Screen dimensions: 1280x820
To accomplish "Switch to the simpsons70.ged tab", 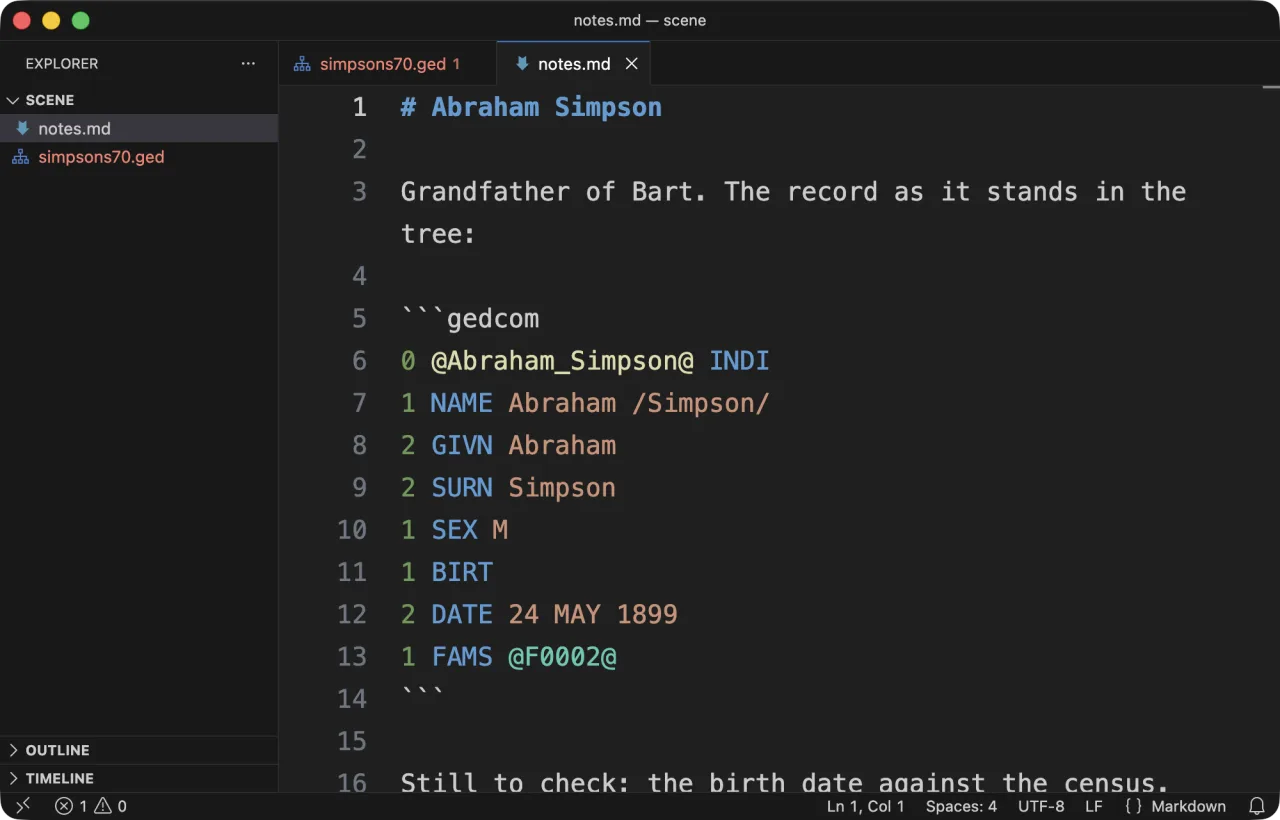I will coord(387,64).
